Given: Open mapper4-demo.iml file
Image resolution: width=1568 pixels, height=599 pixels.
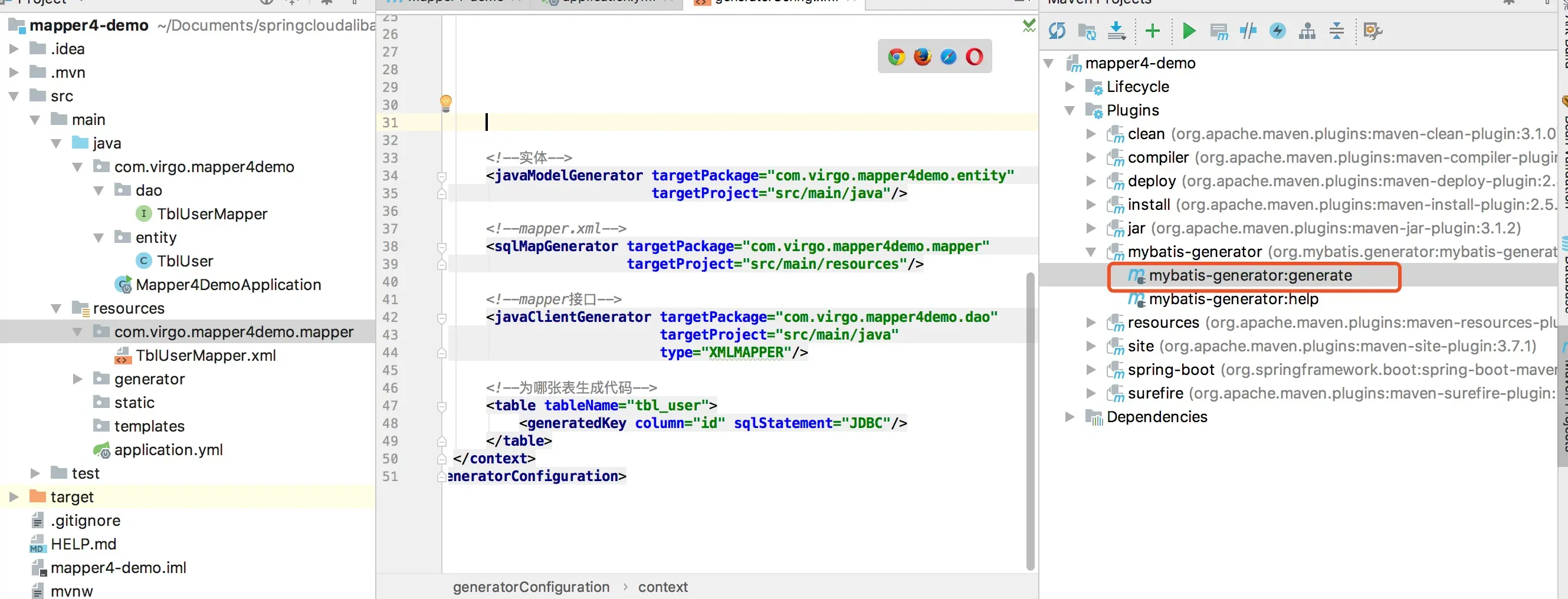Looking at the screenshot, I should [x=118, y=567].
